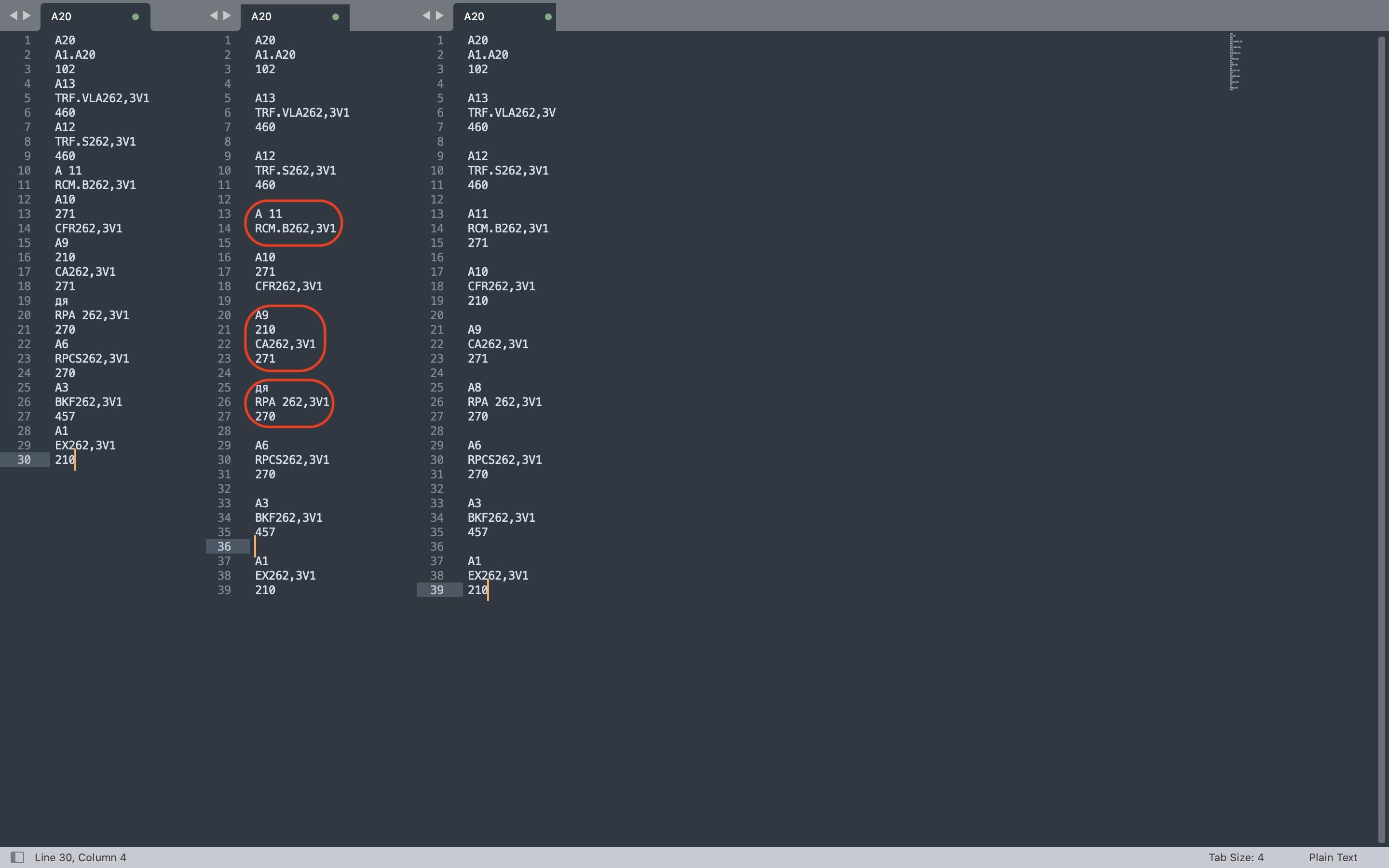Click middle pane's previous tab arrow
The width and height of the screenshot is (1389, 868).
click(214, 15)
